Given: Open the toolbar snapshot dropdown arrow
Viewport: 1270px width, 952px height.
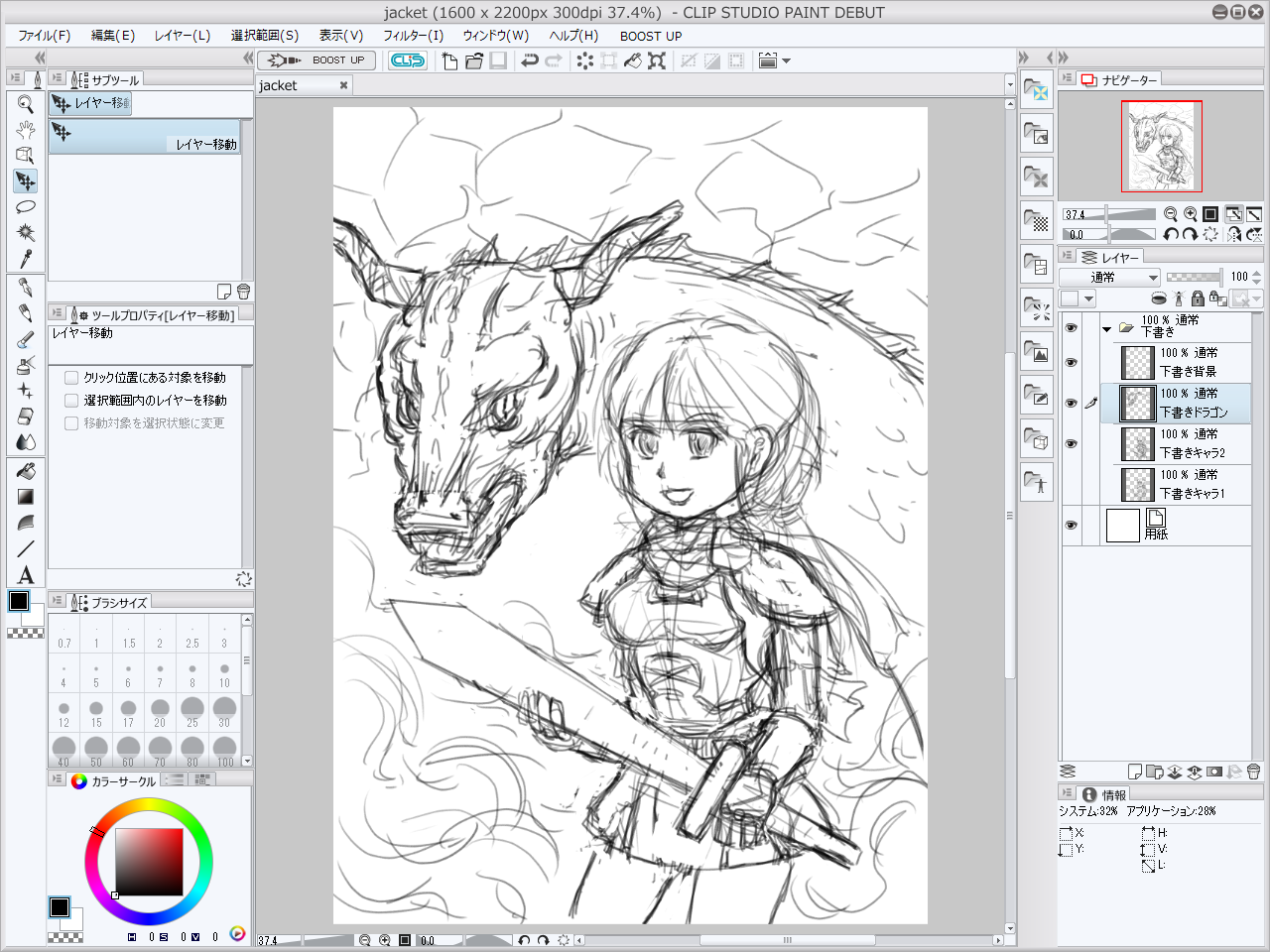Looking at the screenshot, I should pos(787,60).
